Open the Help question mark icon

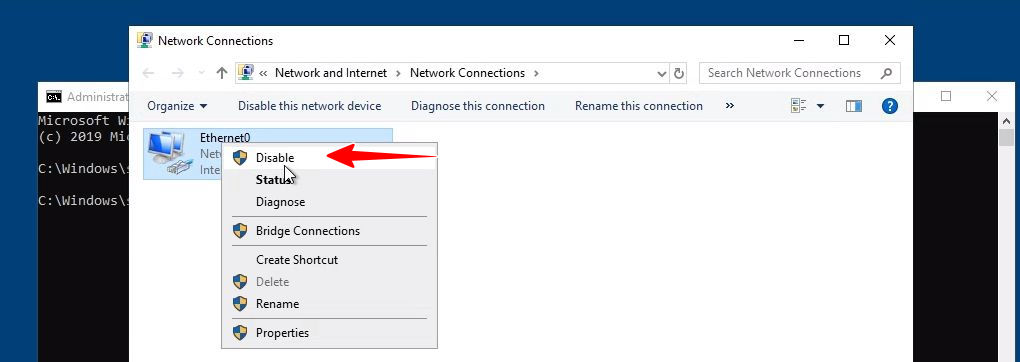pos(889,106)
